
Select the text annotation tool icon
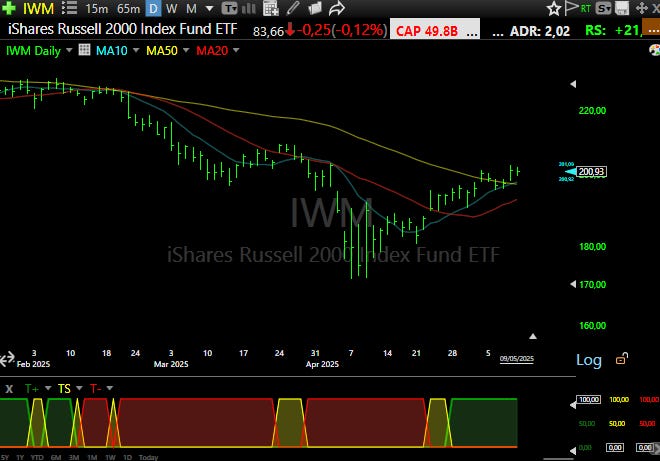229,8
